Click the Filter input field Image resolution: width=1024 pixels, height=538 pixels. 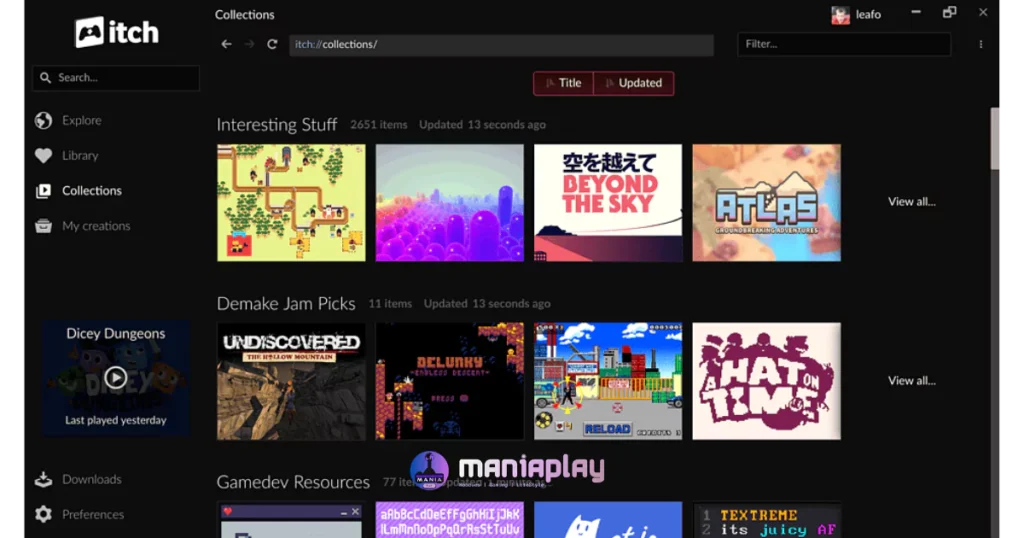pyautogui.click(x=844, y=44)
